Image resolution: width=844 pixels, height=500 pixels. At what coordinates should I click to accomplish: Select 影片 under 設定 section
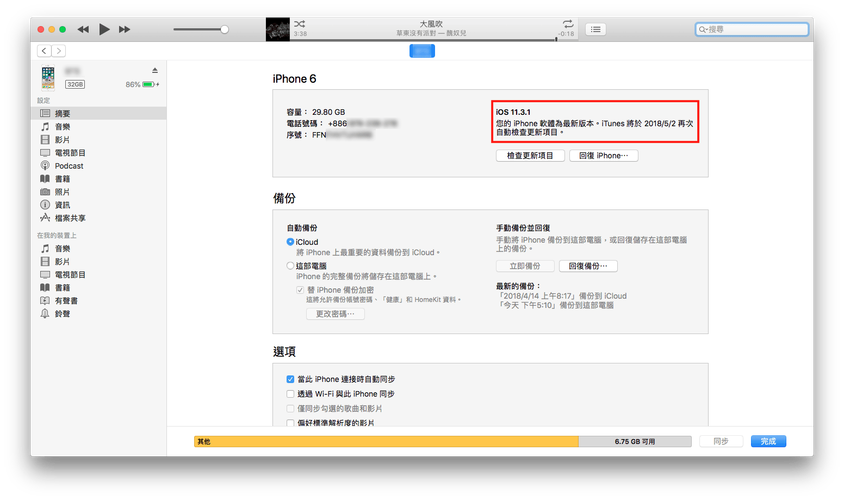(x=99, y=139)
